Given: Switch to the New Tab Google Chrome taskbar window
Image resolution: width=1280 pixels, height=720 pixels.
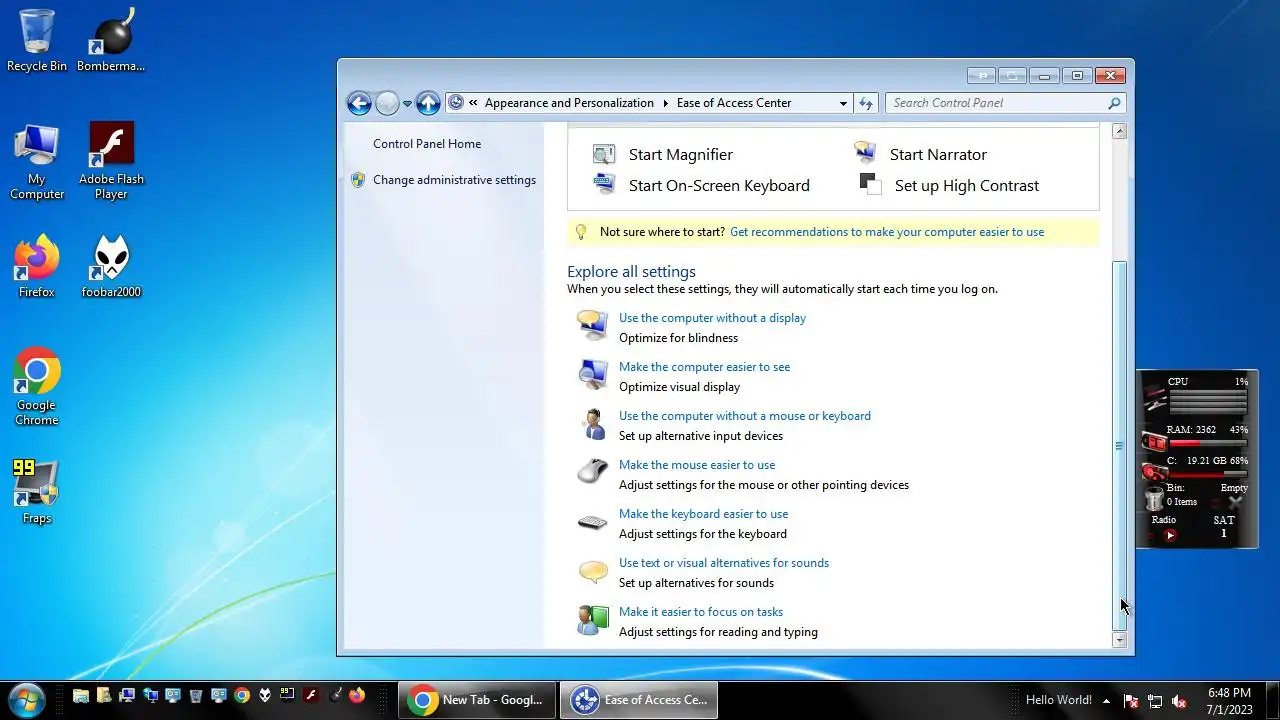Looking at the screenshot, I should click(477, 700).
